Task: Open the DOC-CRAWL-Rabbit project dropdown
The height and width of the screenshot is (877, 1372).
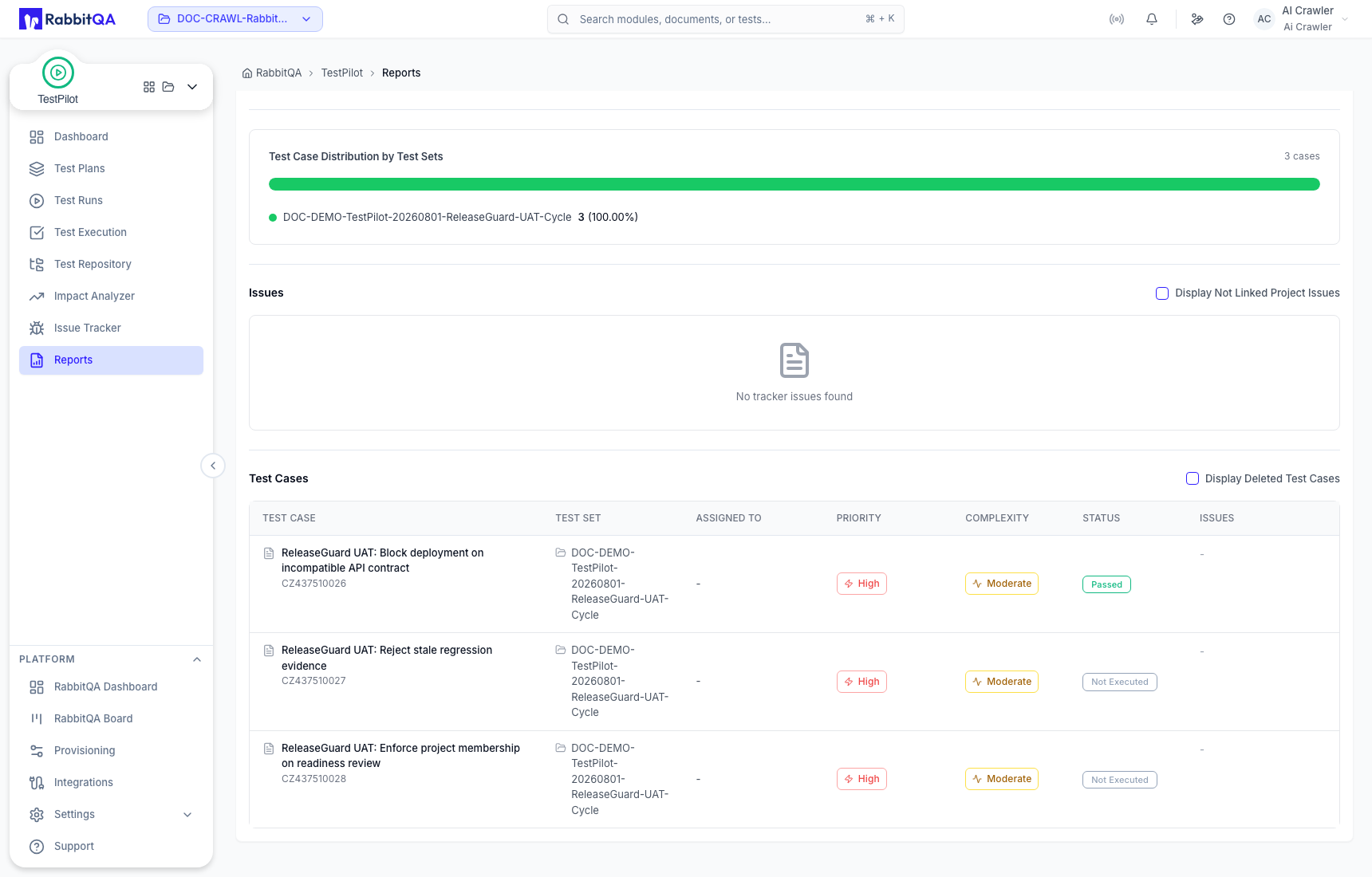Action: coord(235,19)
